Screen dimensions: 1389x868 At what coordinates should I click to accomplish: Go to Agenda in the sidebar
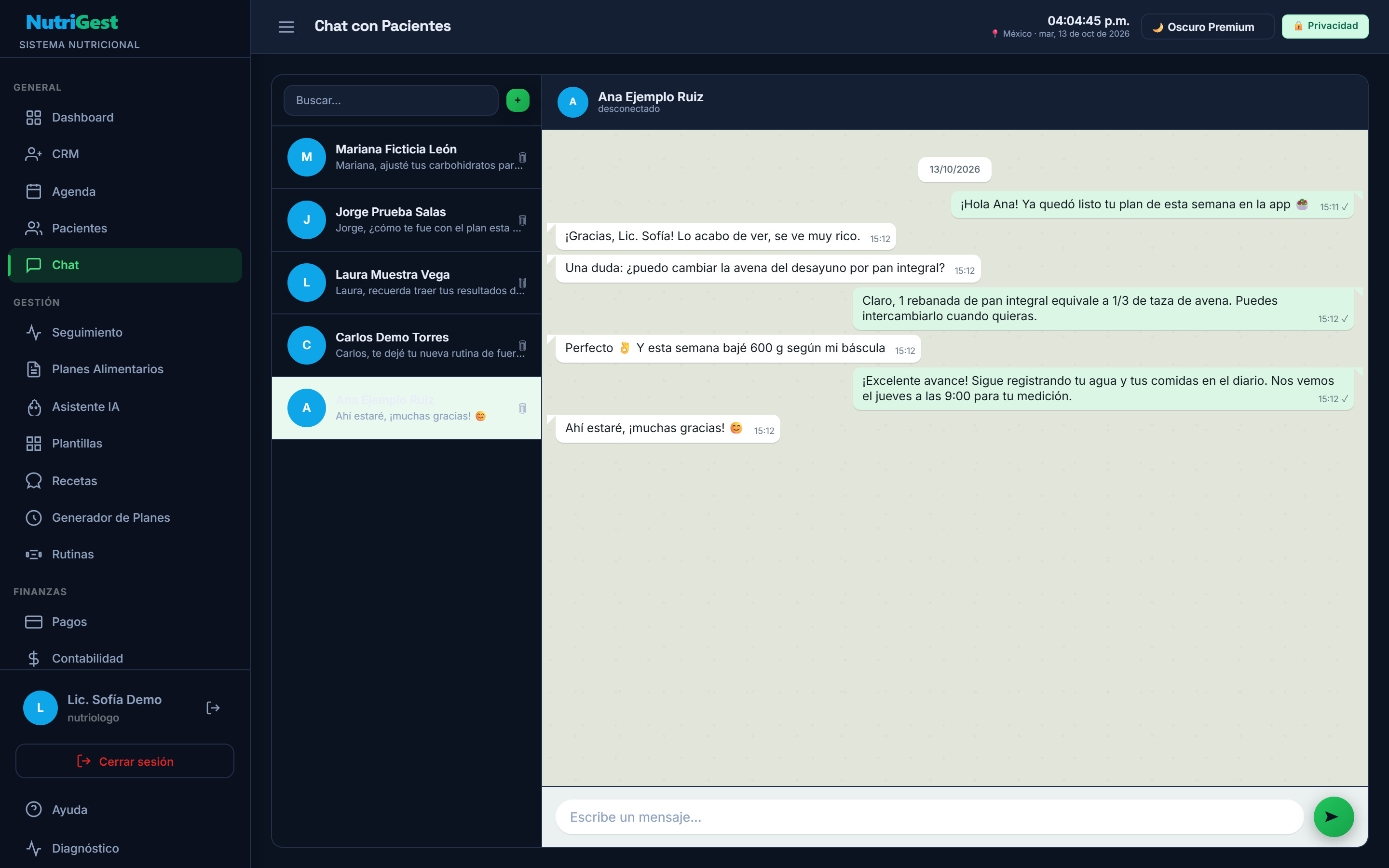[124, 191]
